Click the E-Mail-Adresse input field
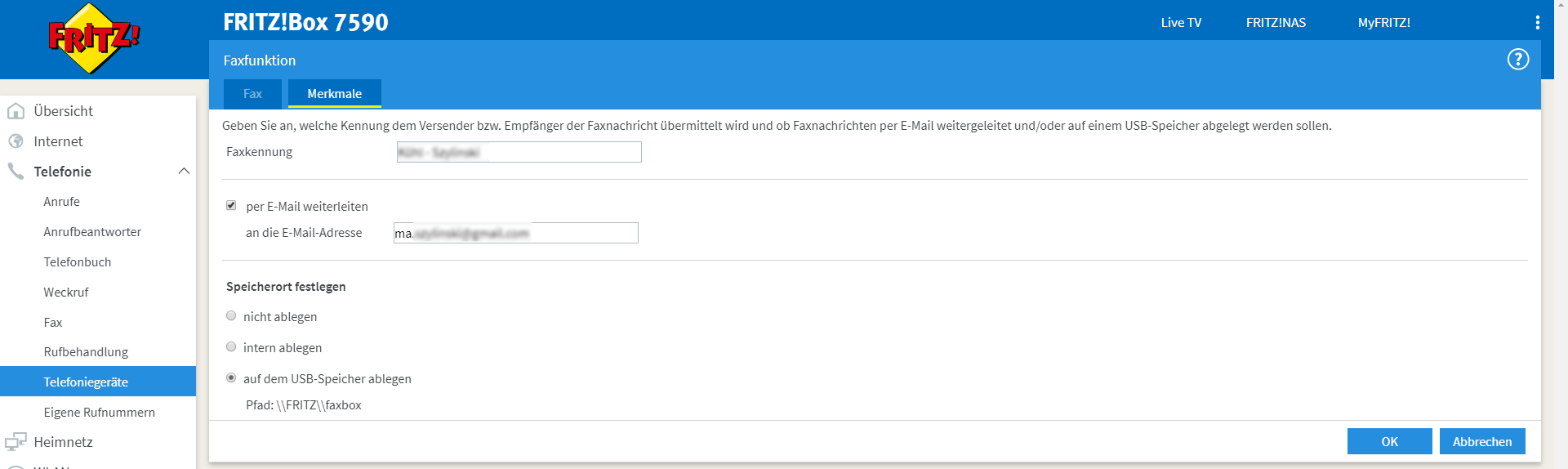This screenshot has width=1568, height=469. tap(516, 233)
